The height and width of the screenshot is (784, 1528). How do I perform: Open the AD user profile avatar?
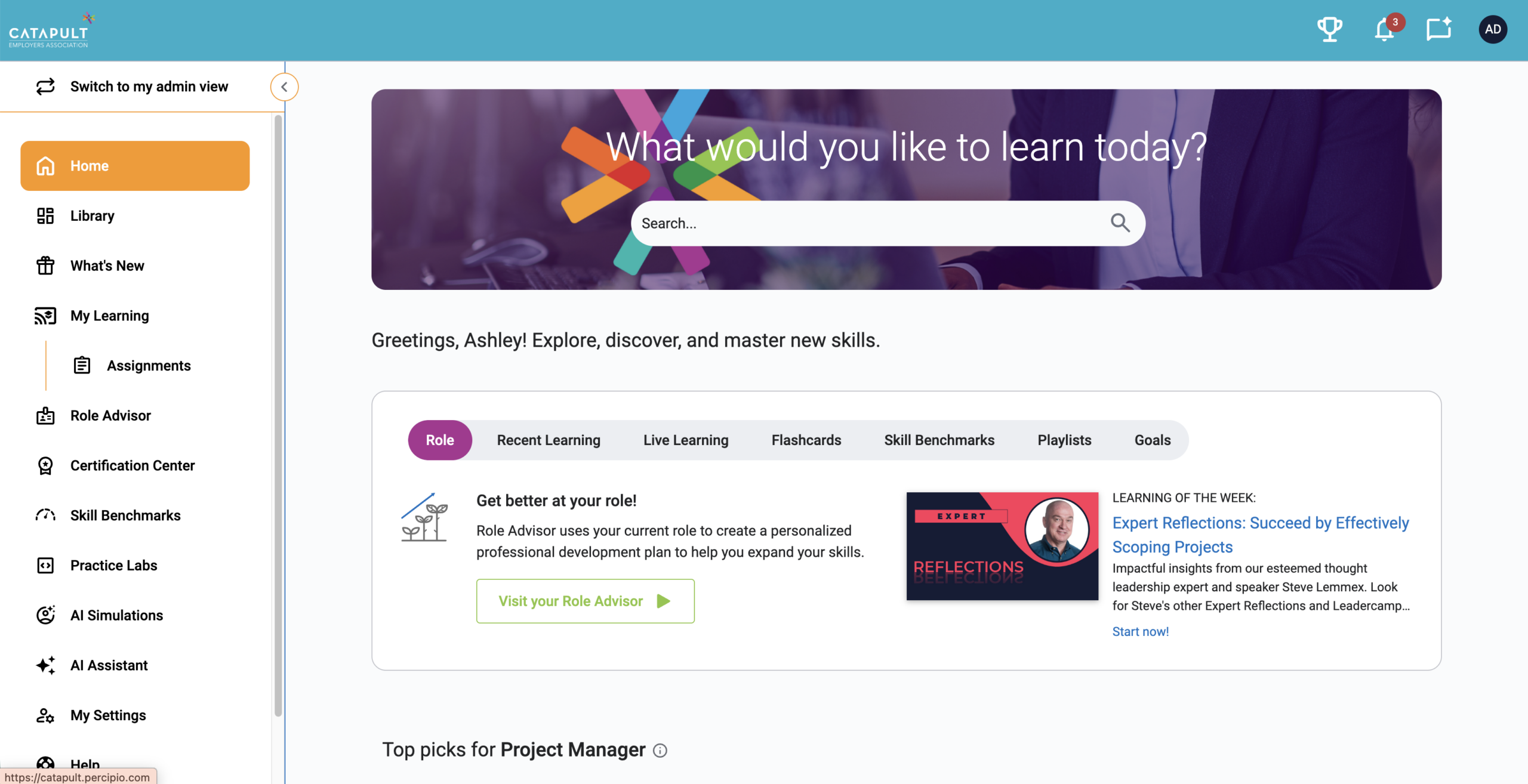pyautogui.click(x=1492, y=29)
